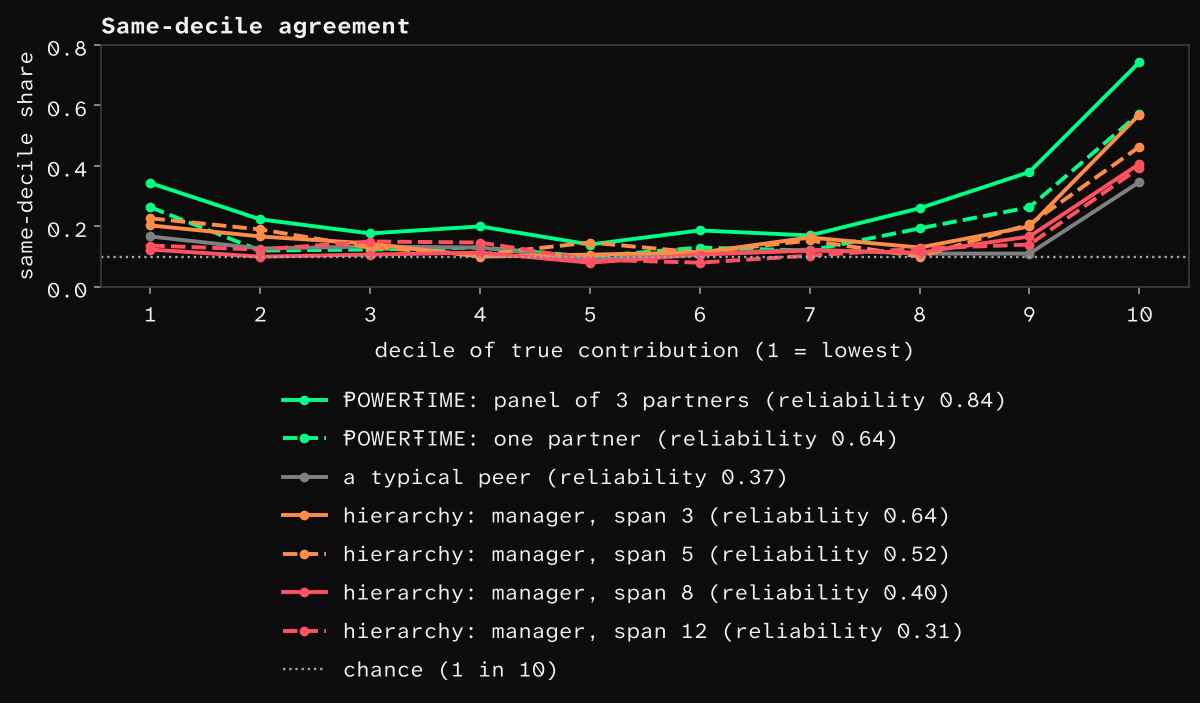Click x-axis tick label 1
Image resolution: width=1200 pixels, height=703 pixels.
click(150, 313)
